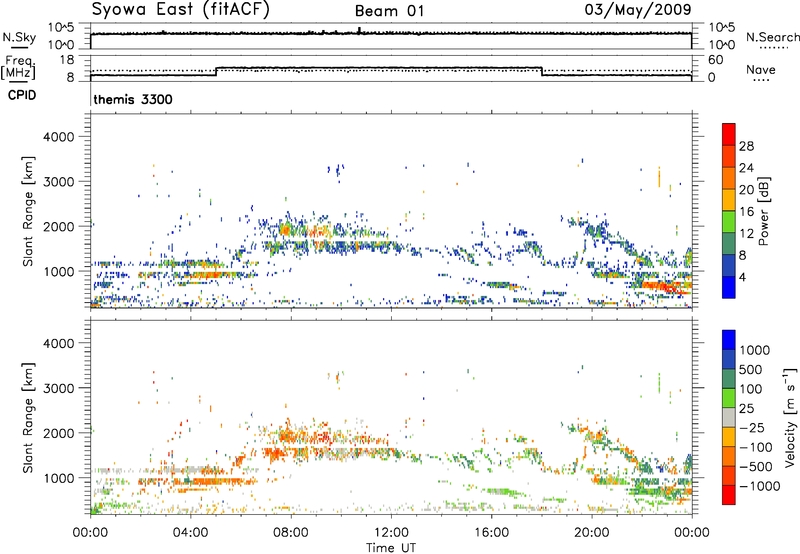The height and width of the screenshot is (554, 800).
Task: Click the 'Freq. [MHz]' axis label
Action: point(18,68)
